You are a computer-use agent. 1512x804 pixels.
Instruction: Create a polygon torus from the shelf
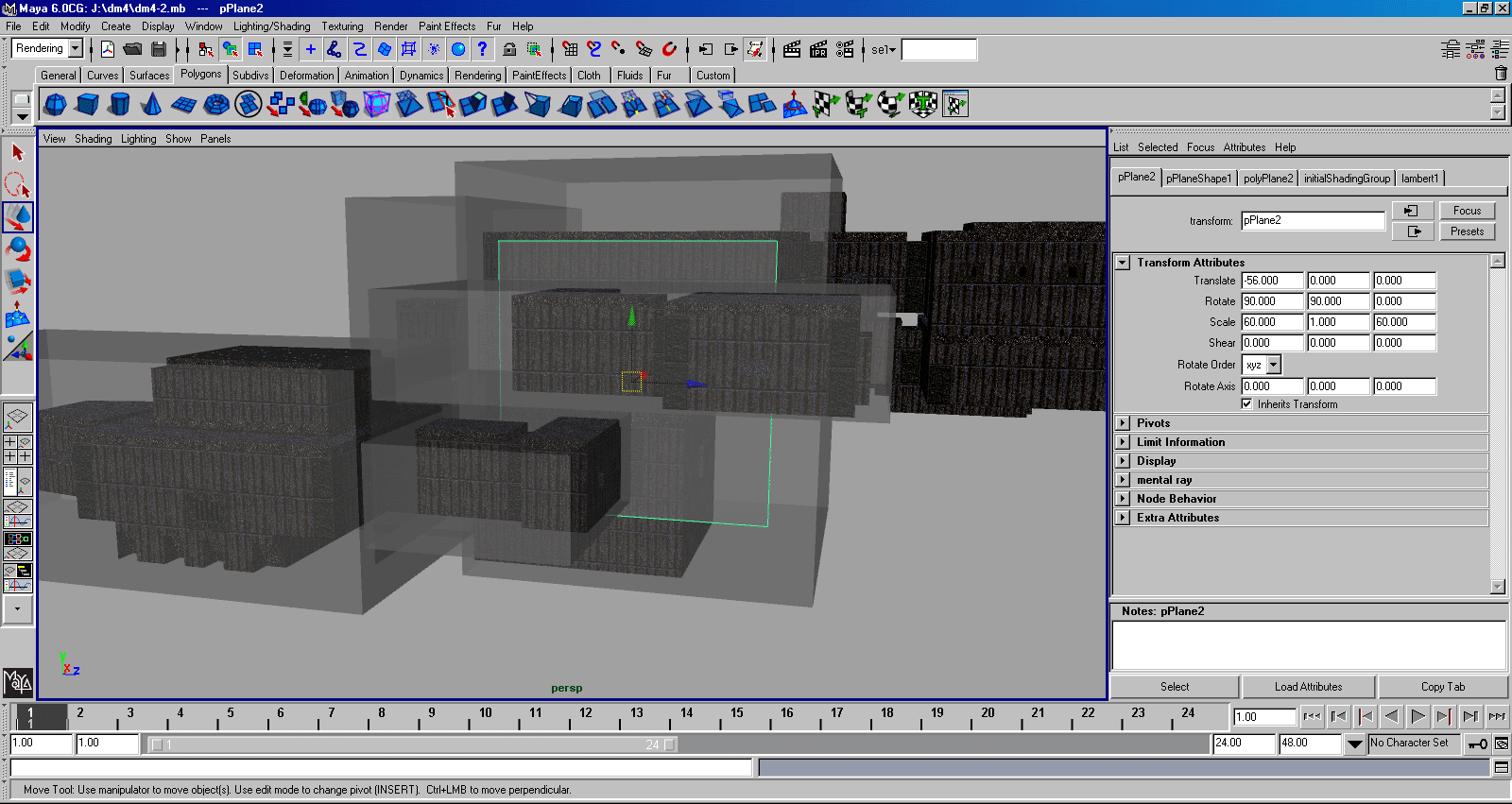[216, 104]
